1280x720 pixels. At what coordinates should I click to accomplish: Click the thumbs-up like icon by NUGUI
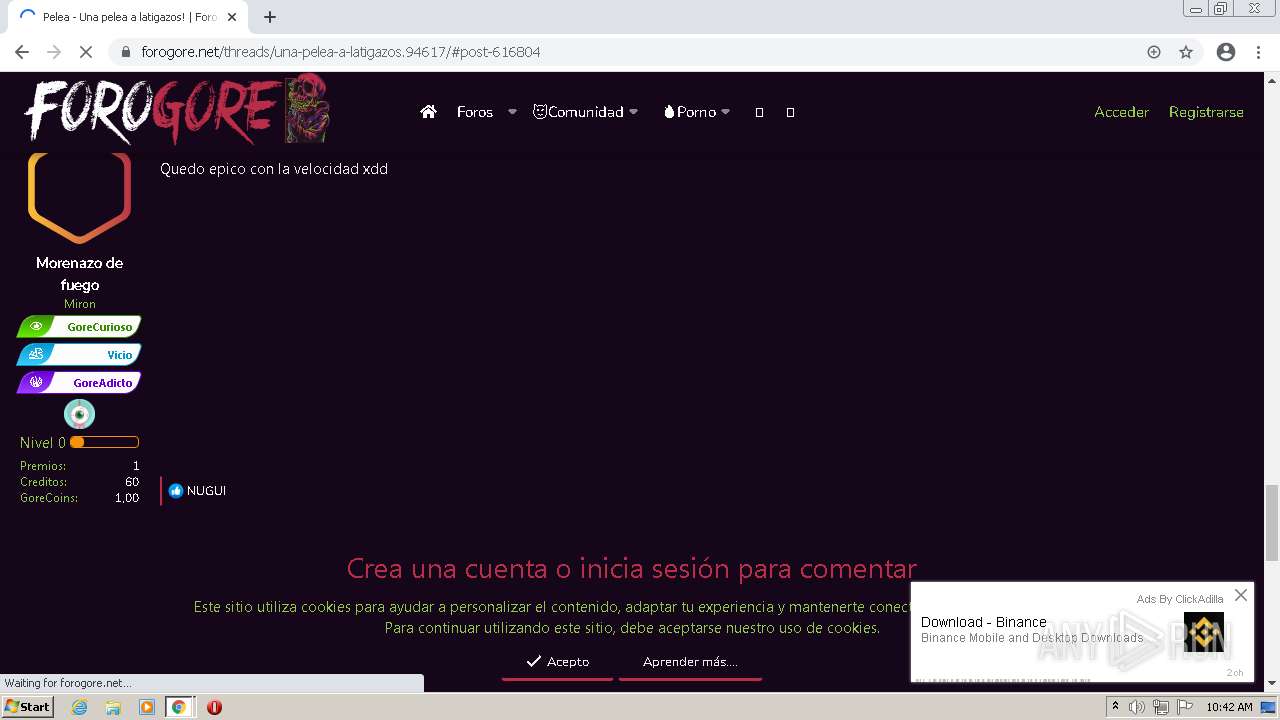pyautogui.click(x=176, y=491)
